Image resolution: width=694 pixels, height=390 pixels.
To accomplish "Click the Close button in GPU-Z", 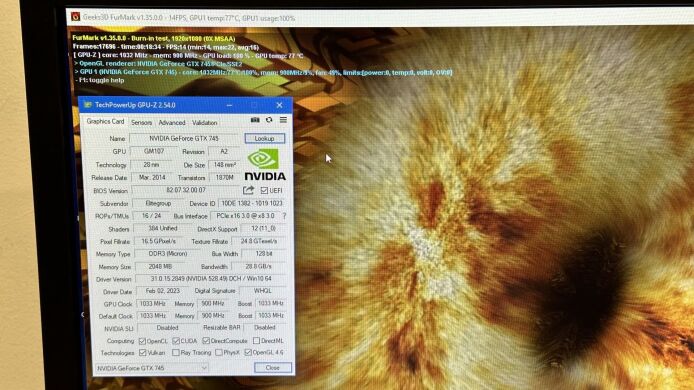I will 273,368.
